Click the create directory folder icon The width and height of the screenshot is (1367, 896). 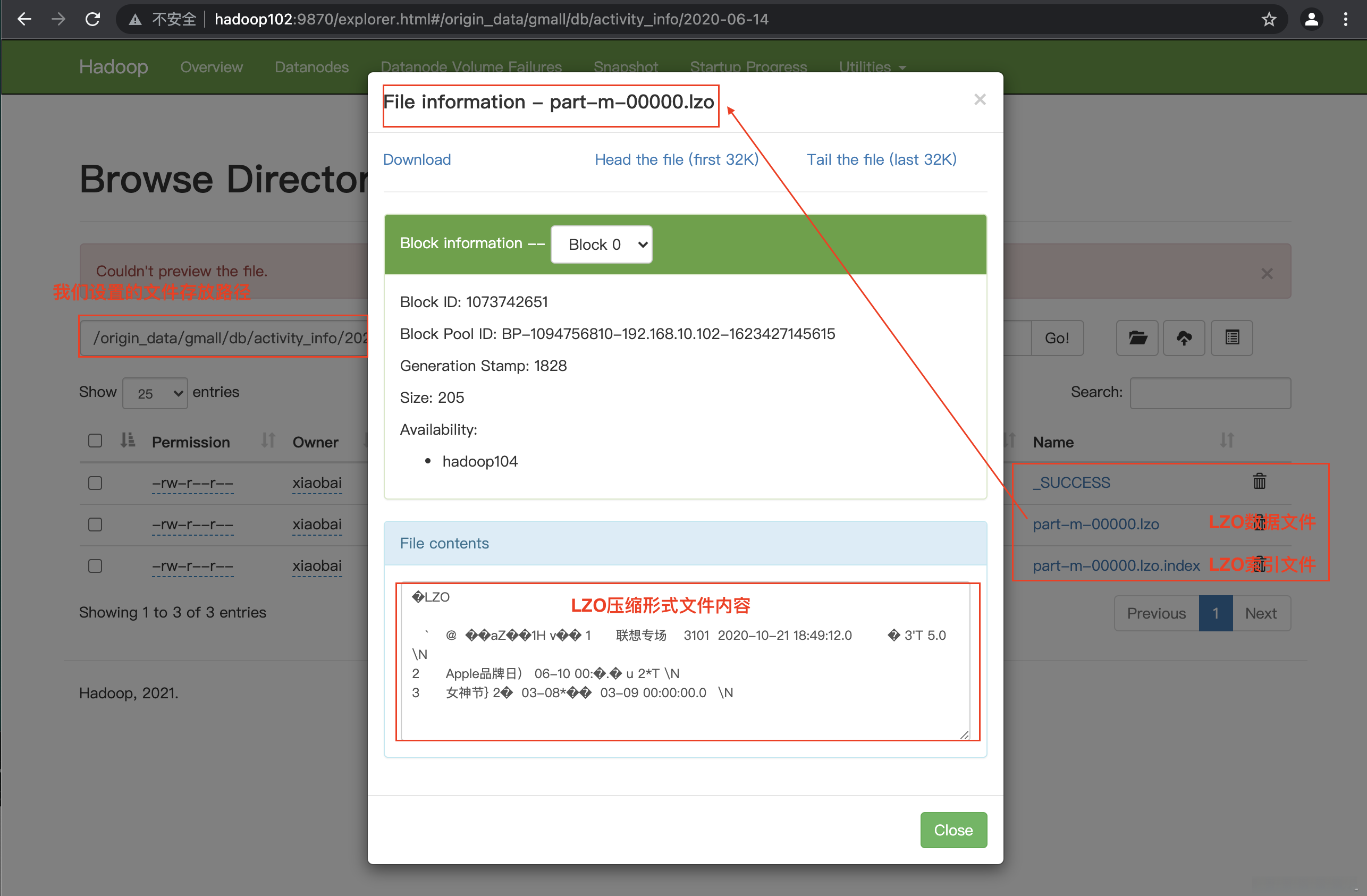click(1137, 337)
